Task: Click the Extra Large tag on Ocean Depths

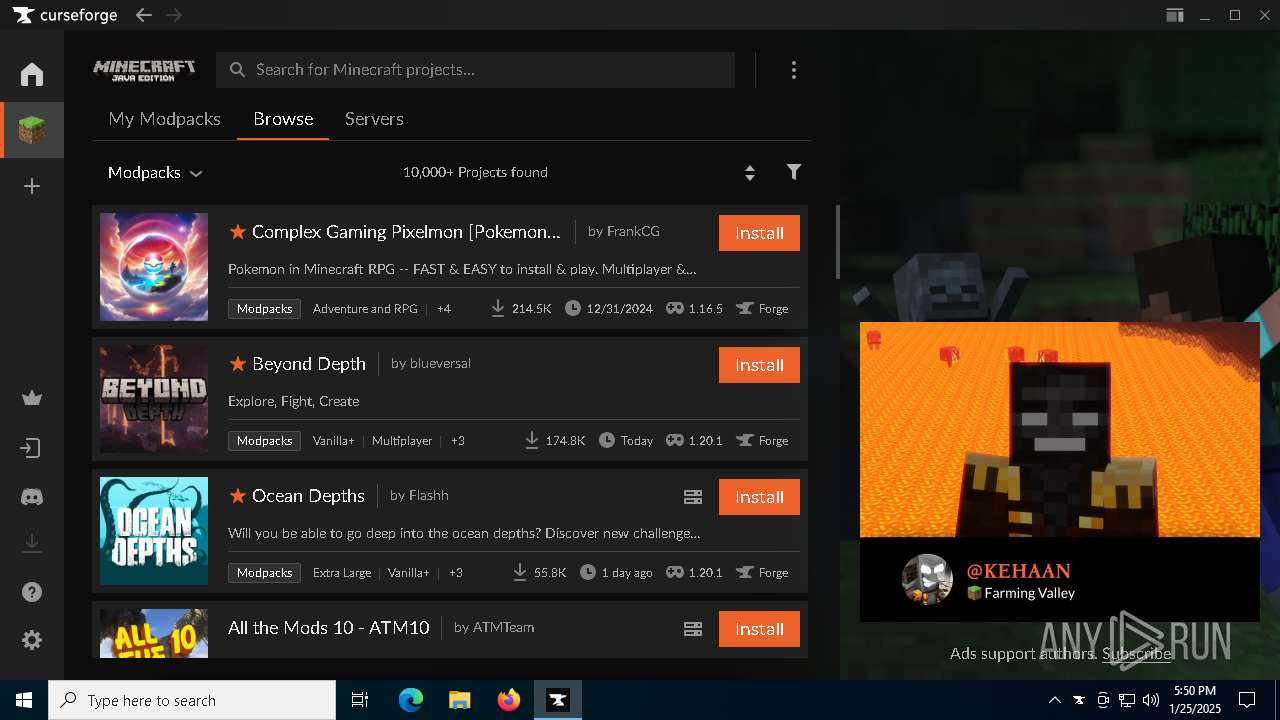Action: tap(342, 573)
